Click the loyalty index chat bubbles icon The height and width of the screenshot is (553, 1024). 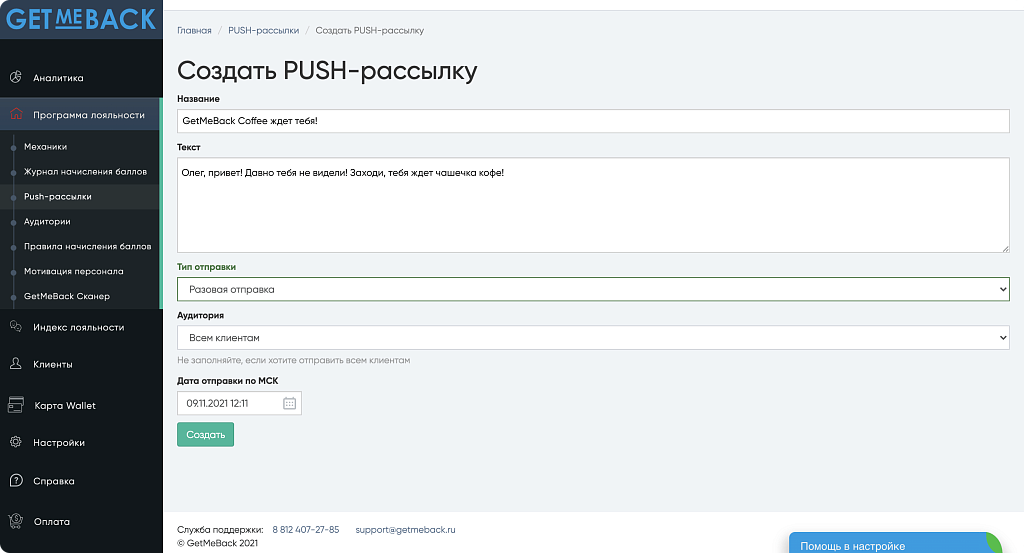click(x=16, y=327)
